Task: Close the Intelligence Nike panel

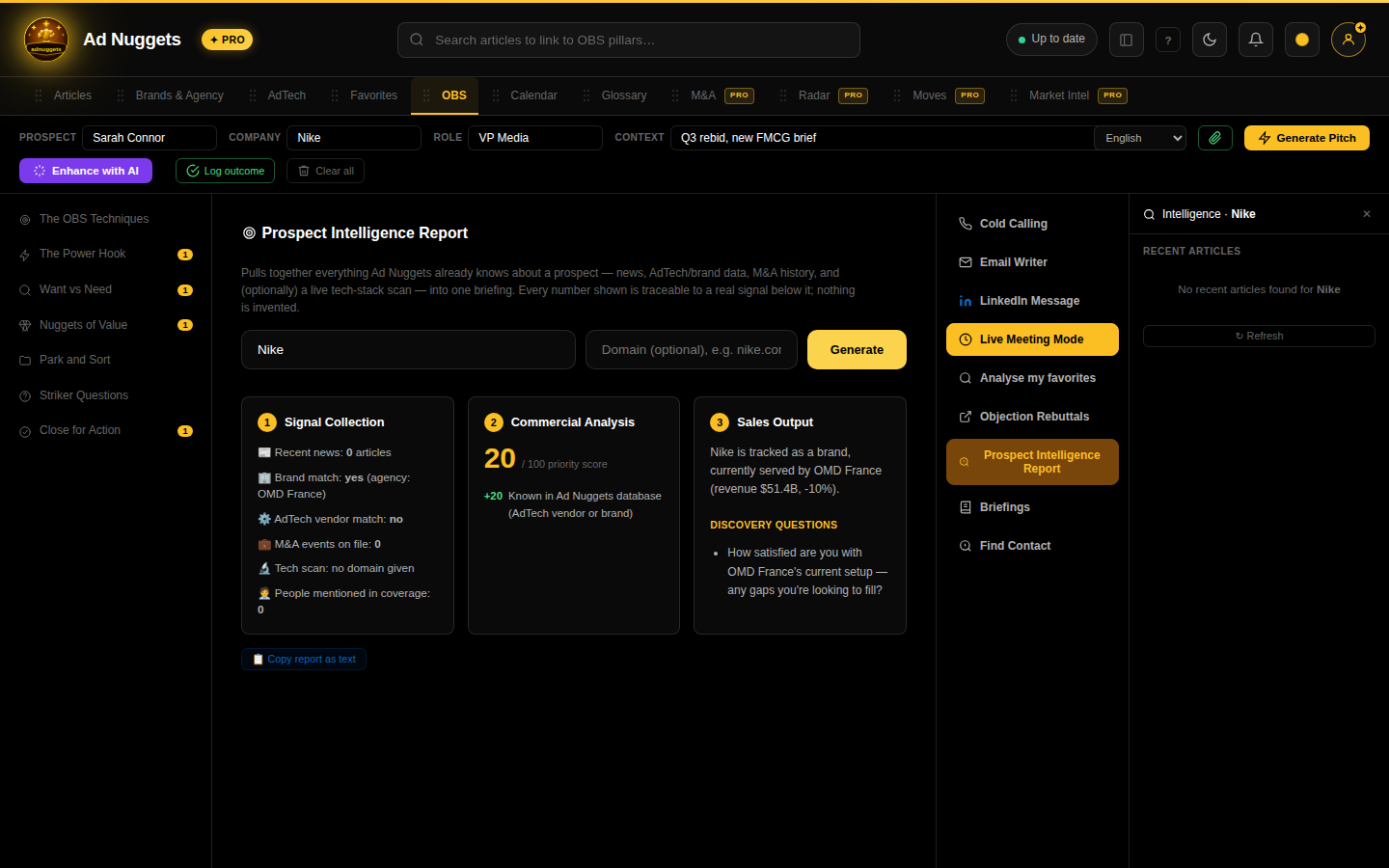Action: (1367, 214)
